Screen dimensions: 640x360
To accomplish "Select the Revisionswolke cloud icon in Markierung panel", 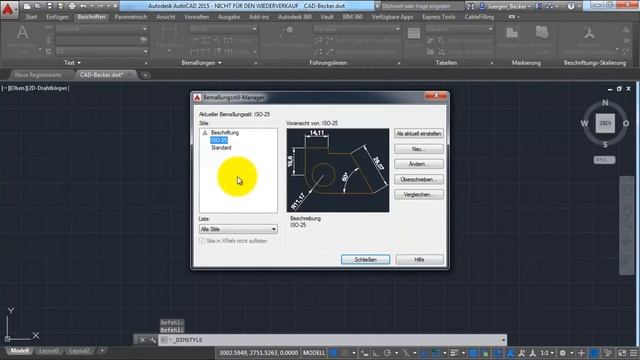I will (542, 33).
